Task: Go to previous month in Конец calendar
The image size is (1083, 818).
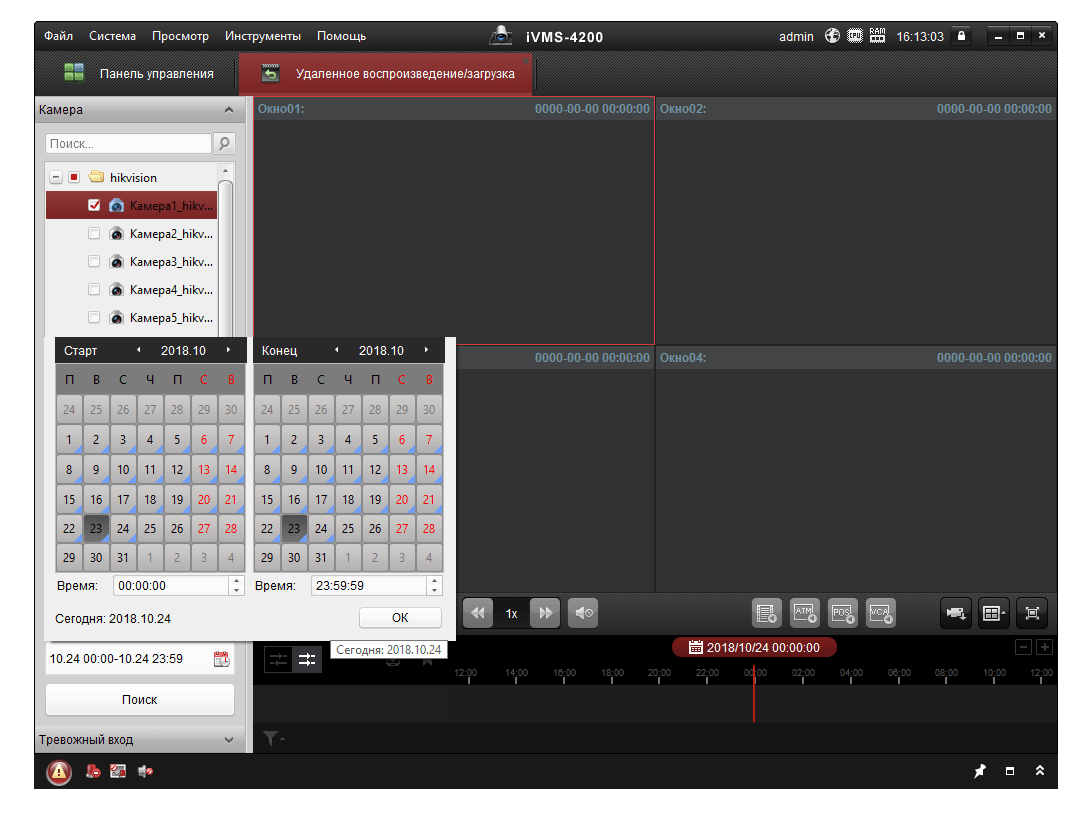Action: coord(337,350)
